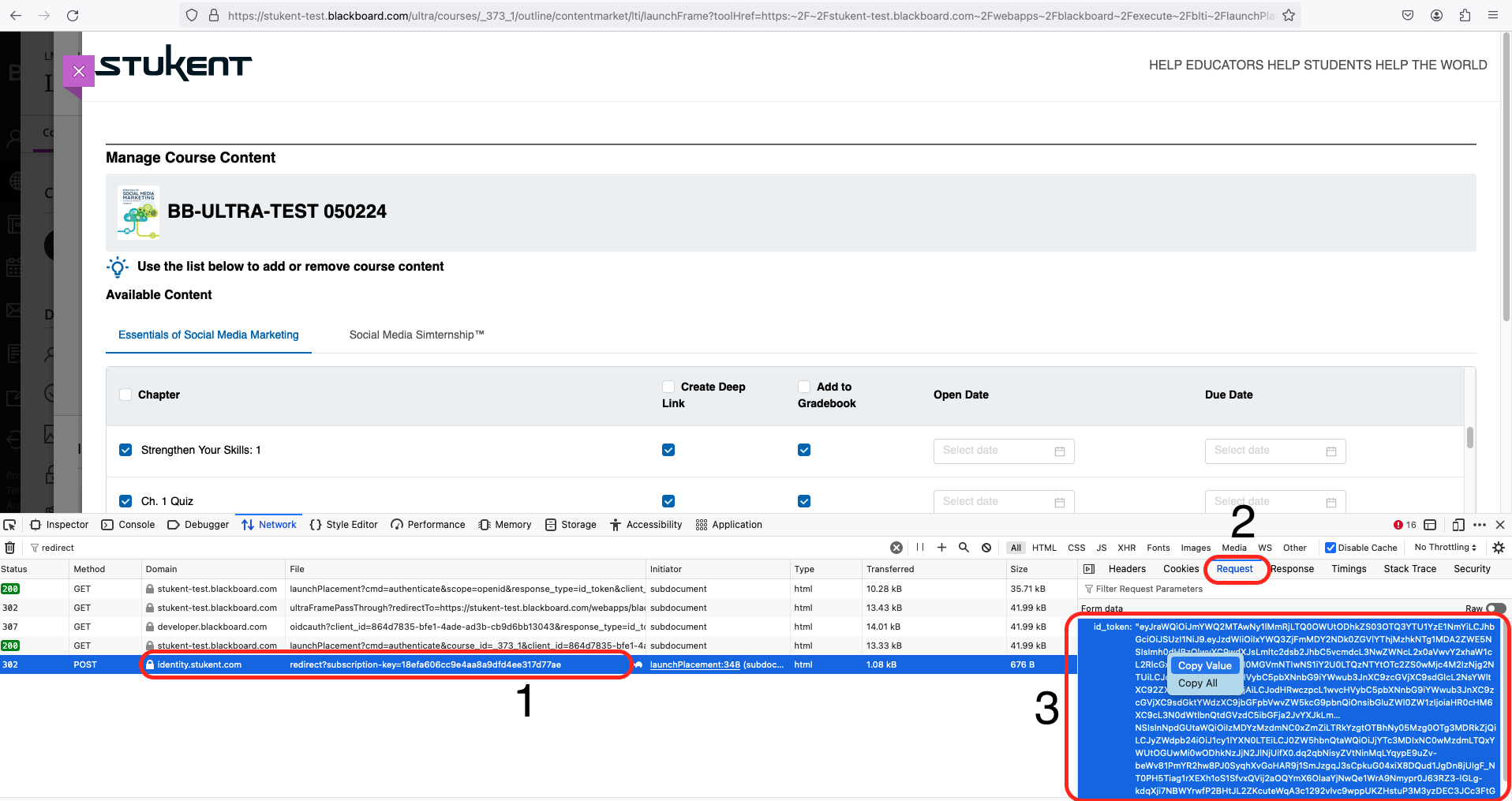Open DevTools more options ellipsis
Screen dimensions: 1512x801
(x=1480, y=525)
